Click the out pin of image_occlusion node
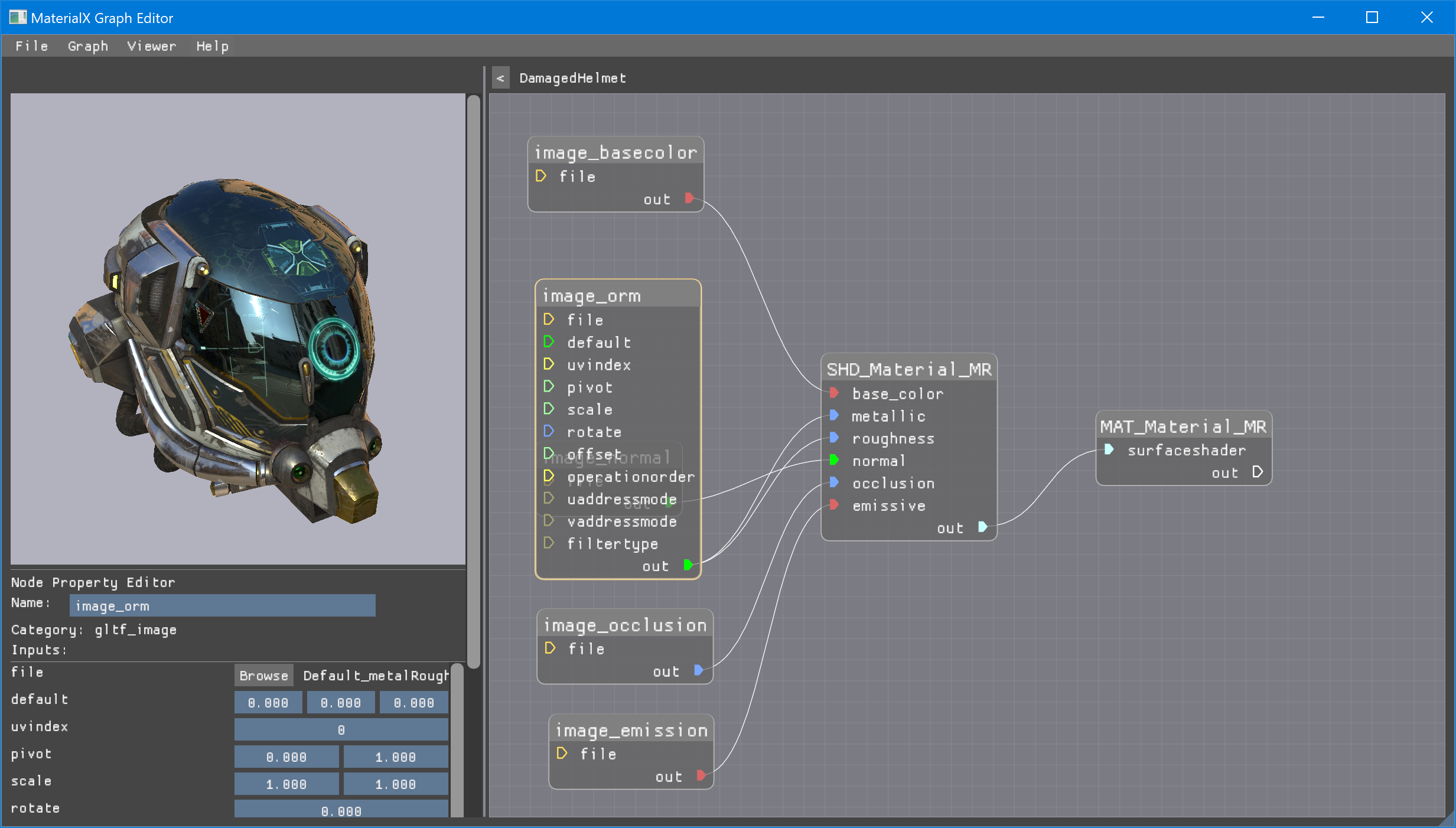The width and height of the screenshot is (1456, 828). tap(698, 670)
